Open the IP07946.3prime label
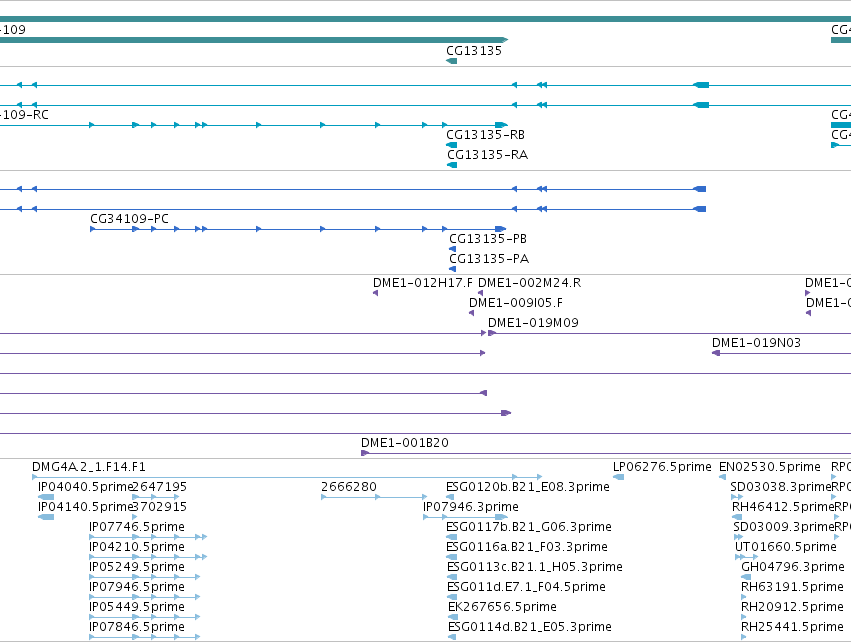 [471, 507]
